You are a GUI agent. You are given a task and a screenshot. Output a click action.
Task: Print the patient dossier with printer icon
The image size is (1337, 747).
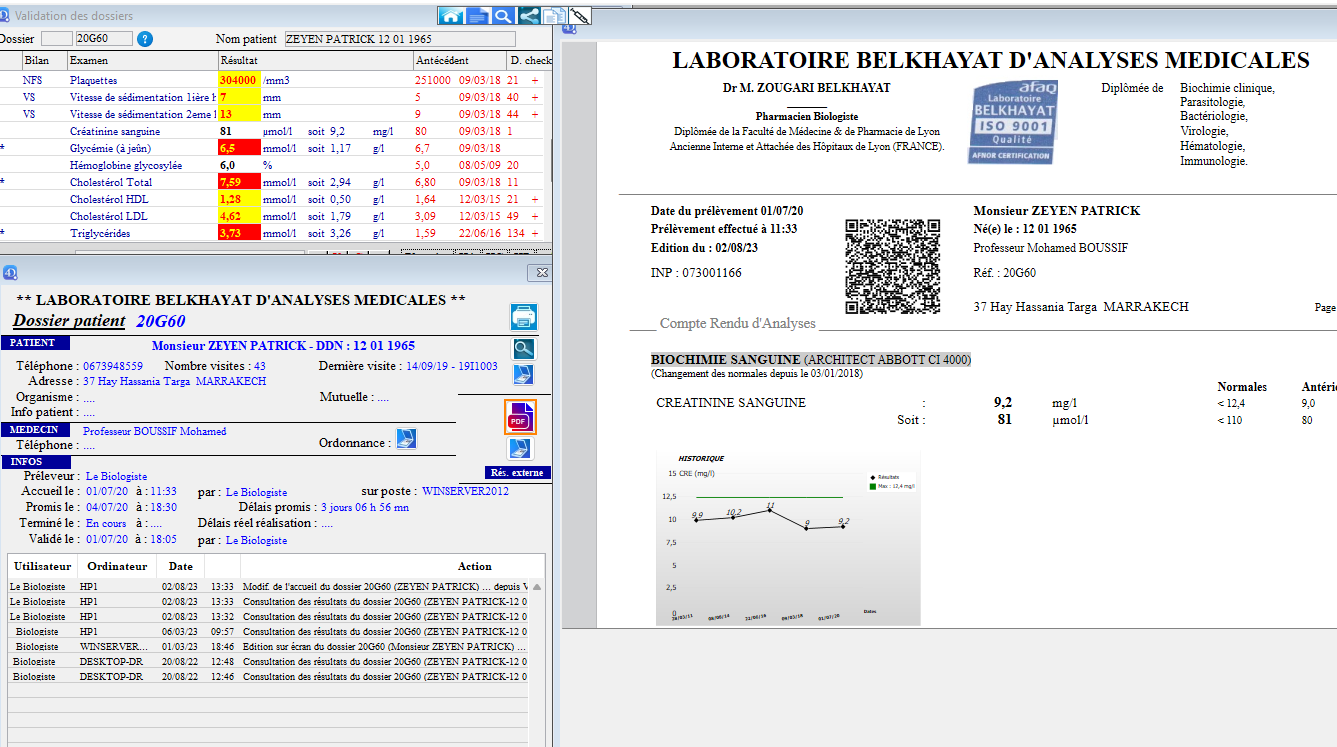pyautogui.click(x=524, y=317)
